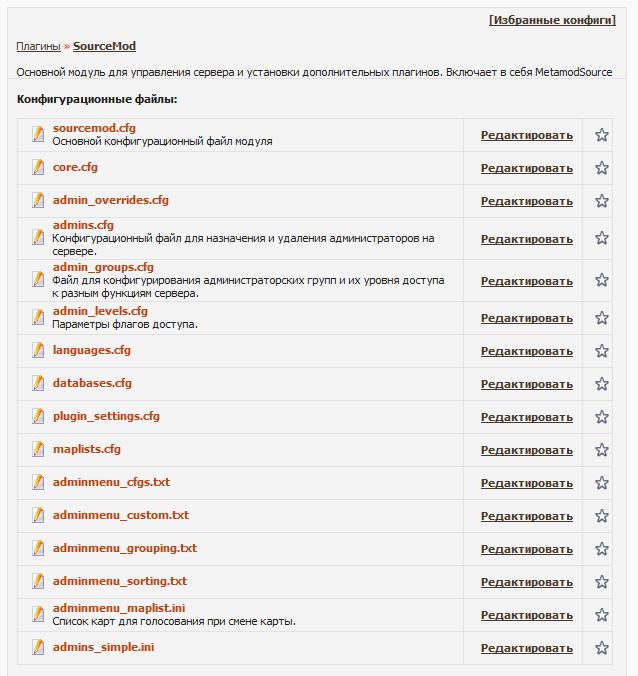The image size is (638, 676).
Task: Click the pencil file icon beside sourcemod.cfg
Action: (38, 134)
